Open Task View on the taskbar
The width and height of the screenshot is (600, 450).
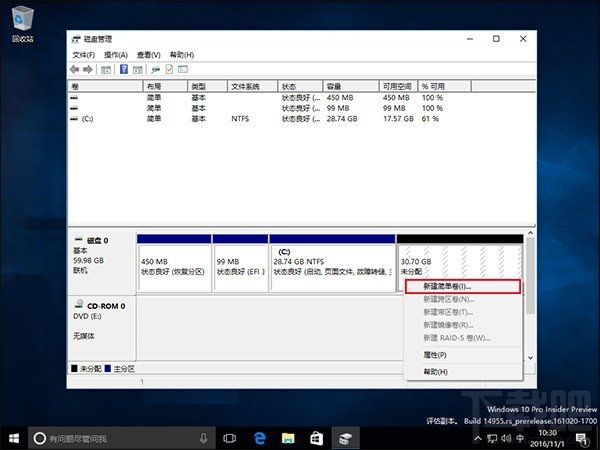coord(230,439)
